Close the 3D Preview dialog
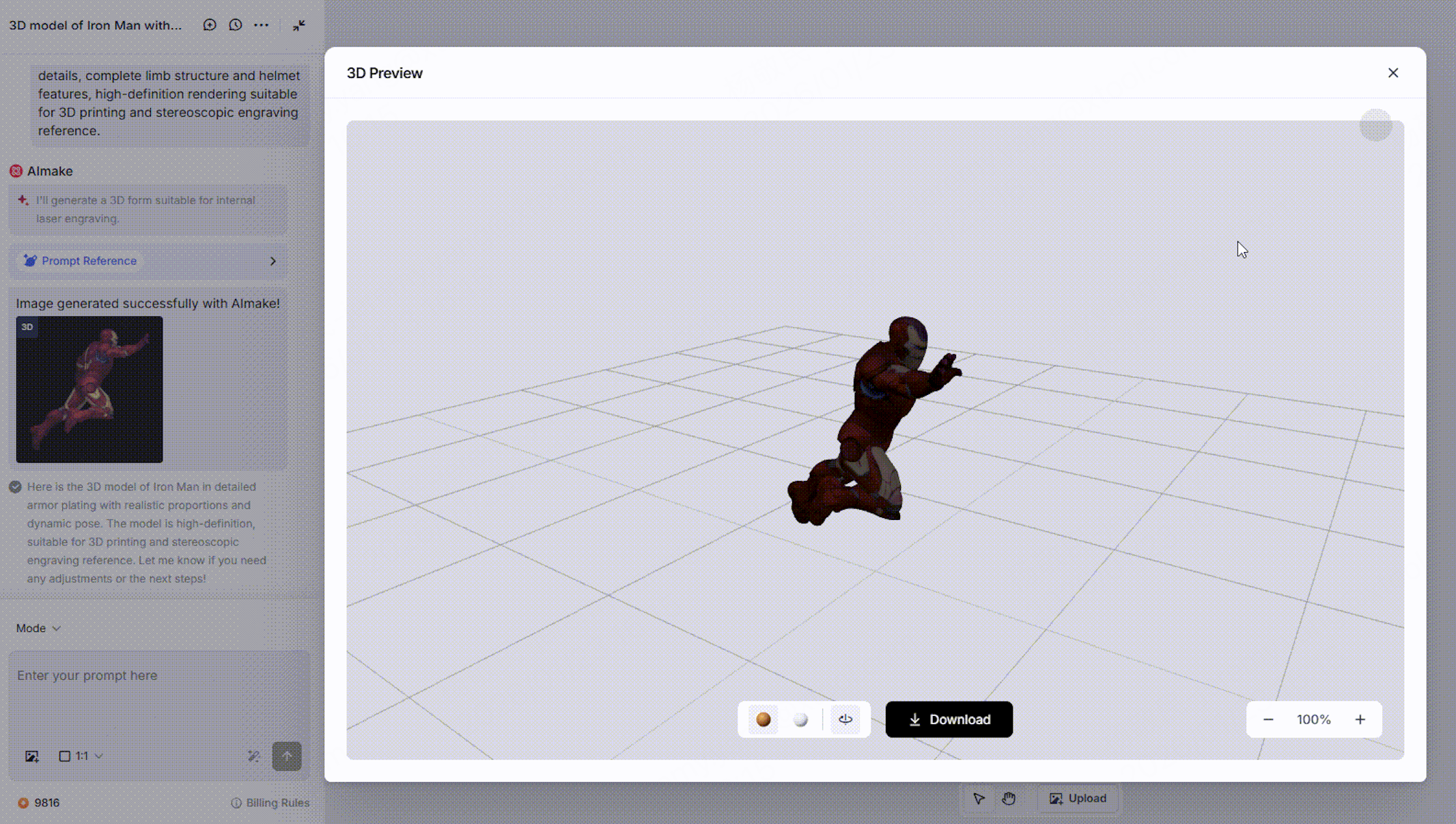1456x824 pixels. click(x=1393, y=73)
